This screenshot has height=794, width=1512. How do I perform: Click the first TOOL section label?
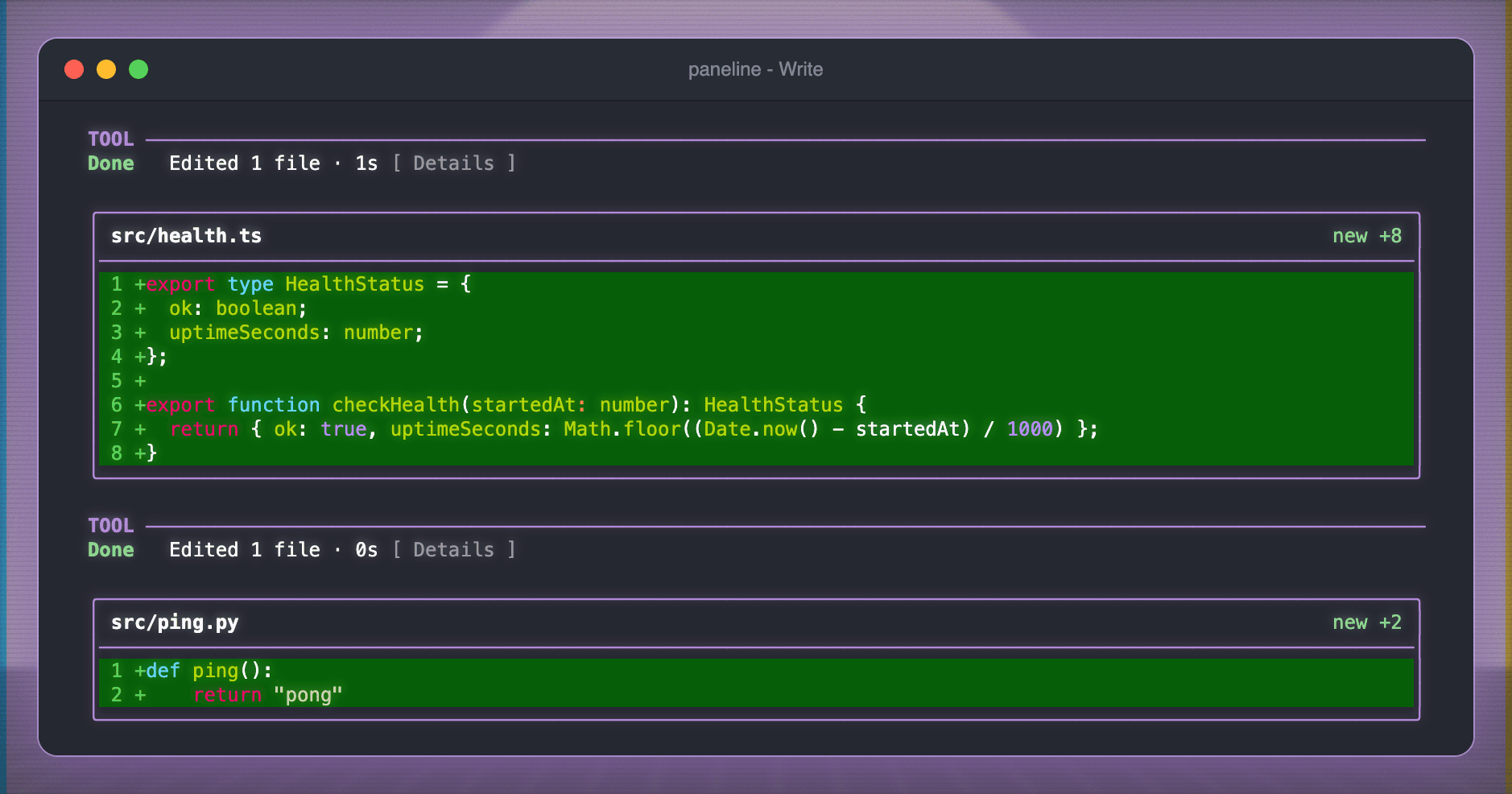click(x=111, y=139)
